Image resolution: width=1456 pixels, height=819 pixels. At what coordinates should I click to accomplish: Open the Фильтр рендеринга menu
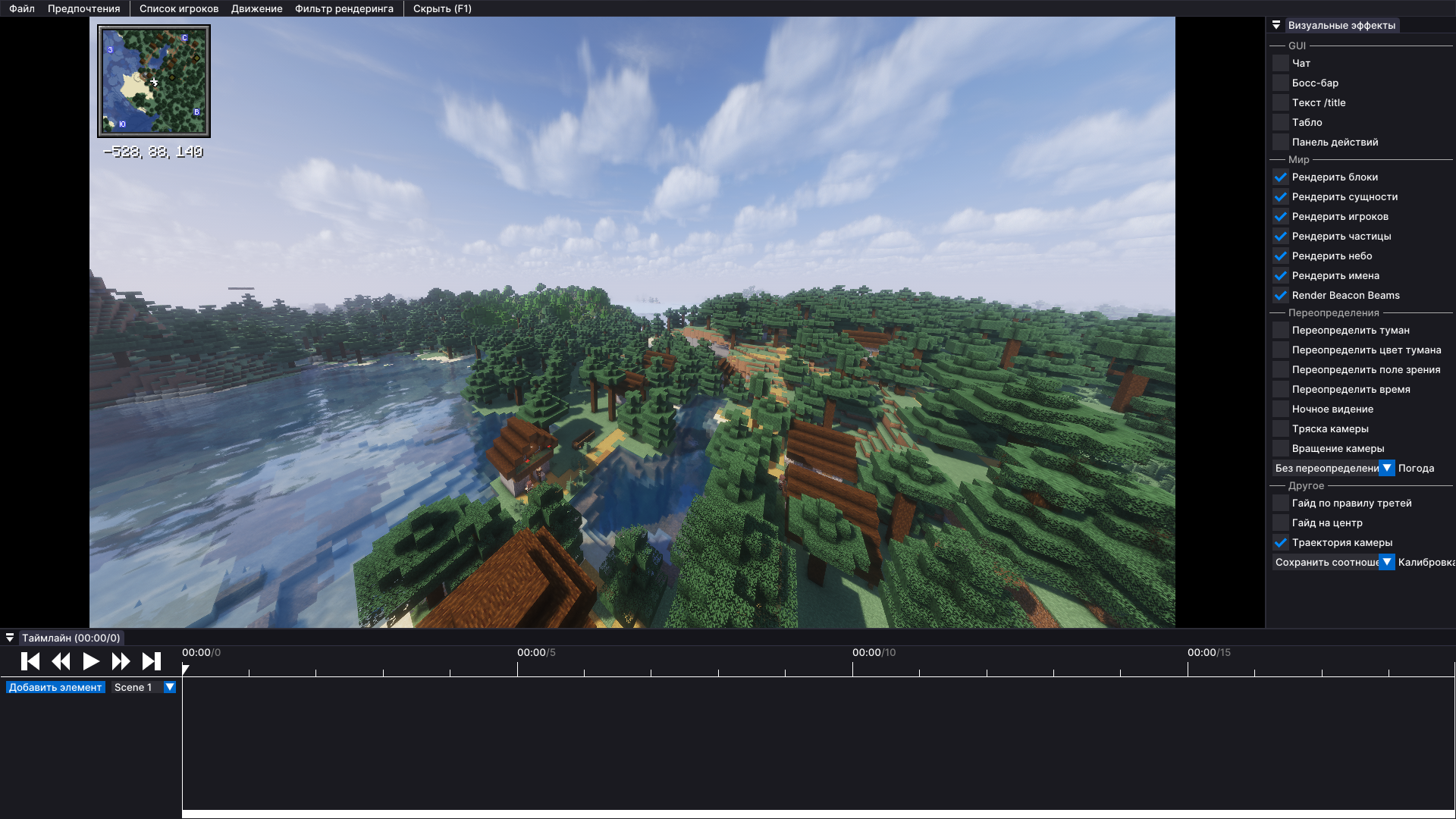click(x=344, y=8)
